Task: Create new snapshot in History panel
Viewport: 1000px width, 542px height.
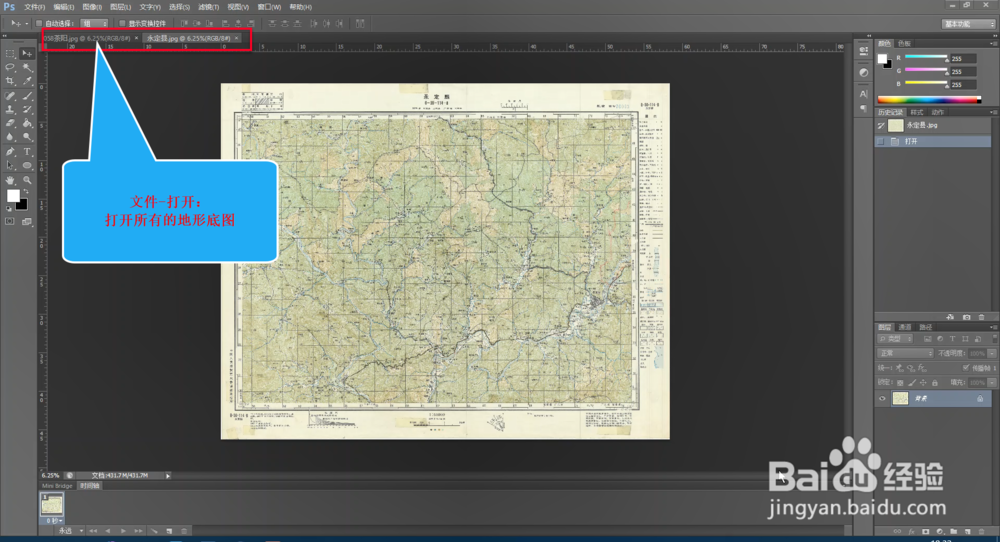Action: click(x=966, y=317)
